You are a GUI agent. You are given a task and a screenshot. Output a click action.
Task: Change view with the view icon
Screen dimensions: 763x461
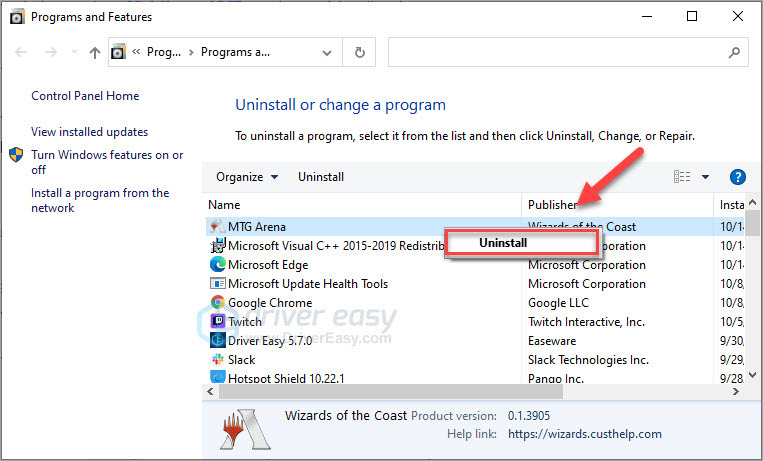[682, 177]
